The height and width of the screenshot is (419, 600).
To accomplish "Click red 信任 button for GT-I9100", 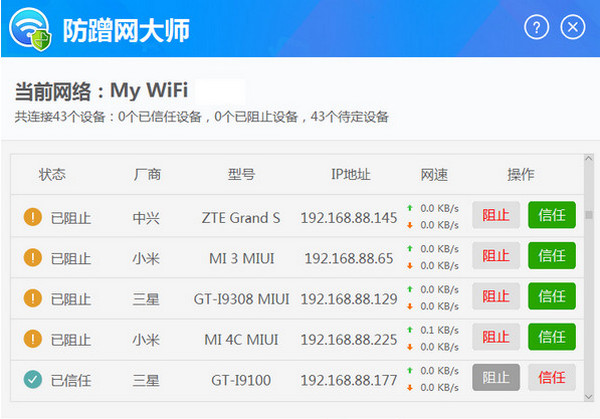I will [551, 378].
